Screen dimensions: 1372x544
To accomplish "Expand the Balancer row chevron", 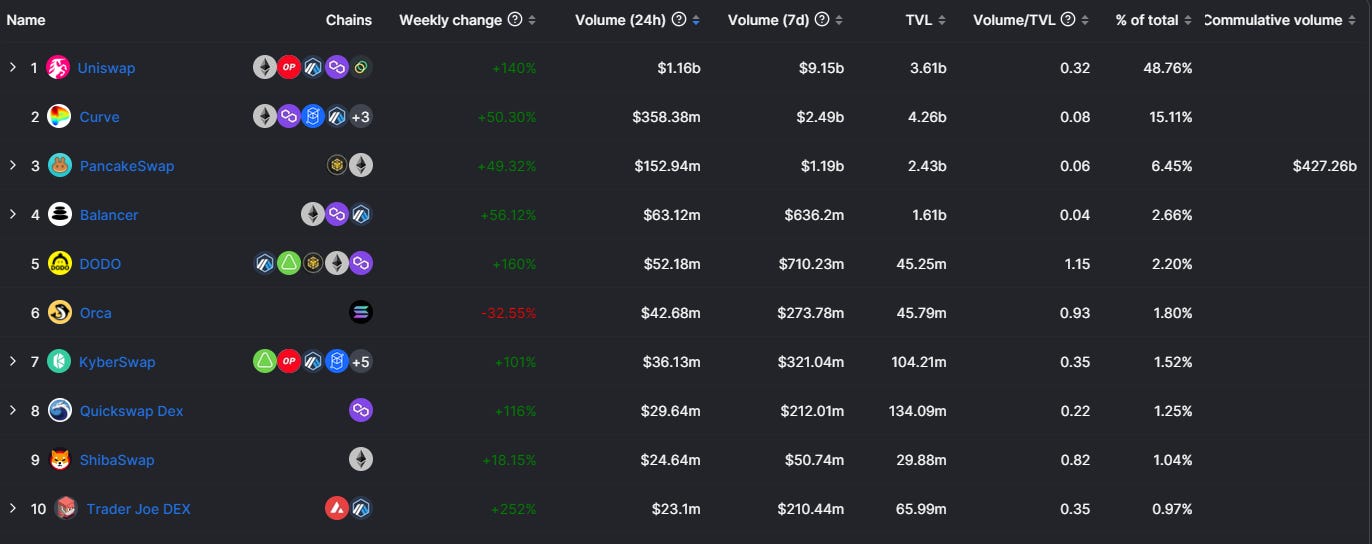I will click(13, 215).
